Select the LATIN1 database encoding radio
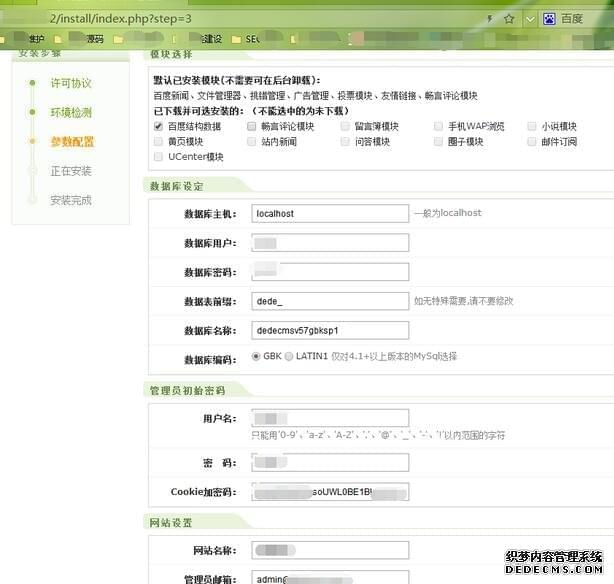Image resolution: width=614 pixels, height=584 pixels. click(x=289, y=356)
